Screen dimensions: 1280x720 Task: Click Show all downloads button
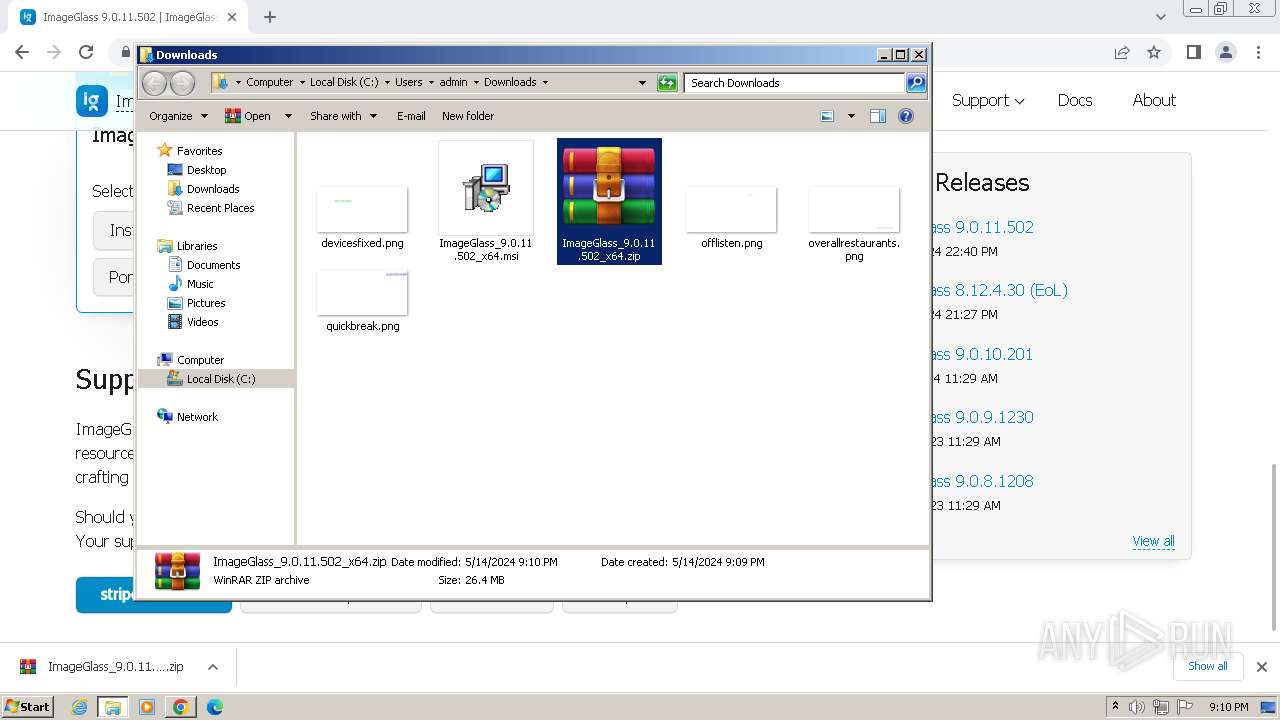pos(1207,666)
